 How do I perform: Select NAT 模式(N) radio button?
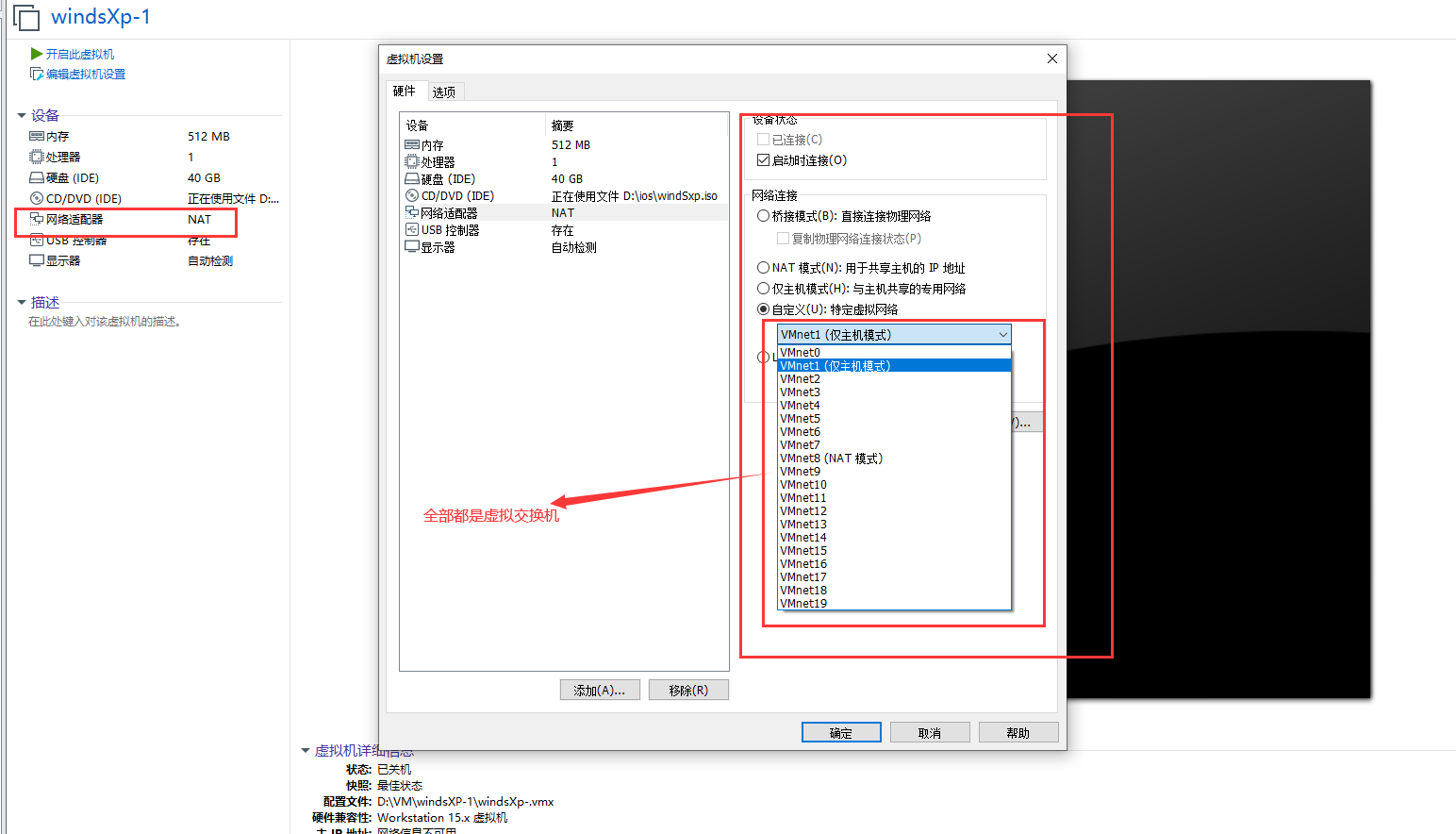click(764, 267)
